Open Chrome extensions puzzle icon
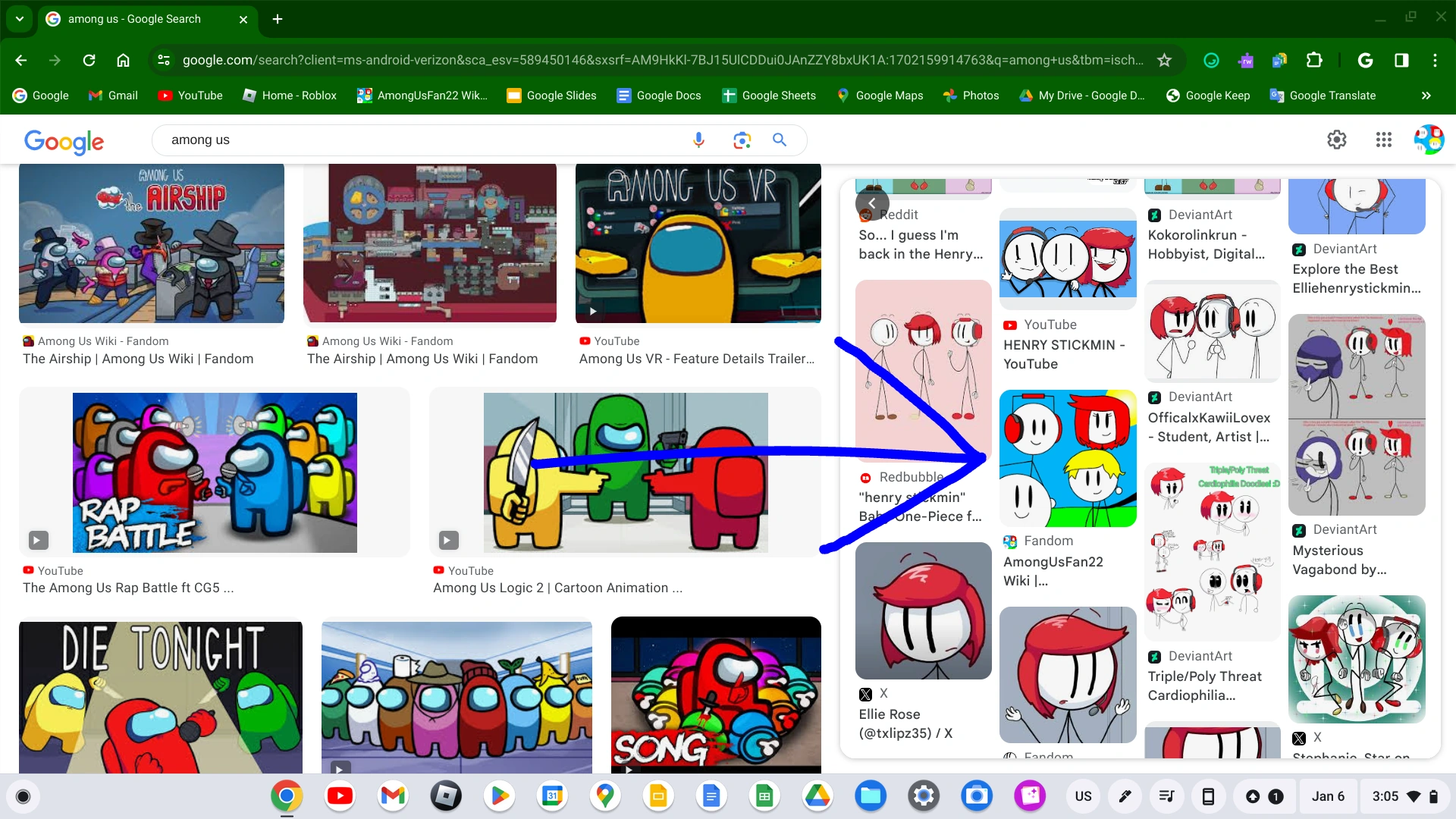This screenshot has height=819, width=1456. (1313, 60)
